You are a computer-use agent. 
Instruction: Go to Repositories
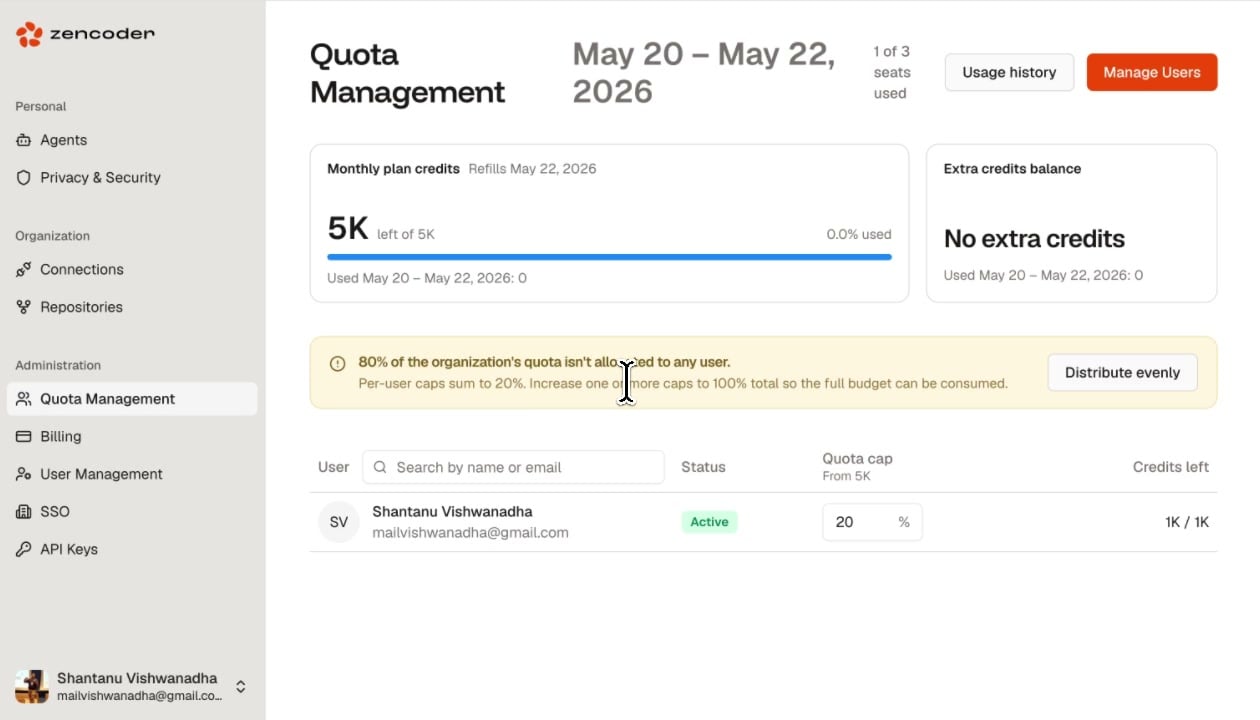coord(132,307)
